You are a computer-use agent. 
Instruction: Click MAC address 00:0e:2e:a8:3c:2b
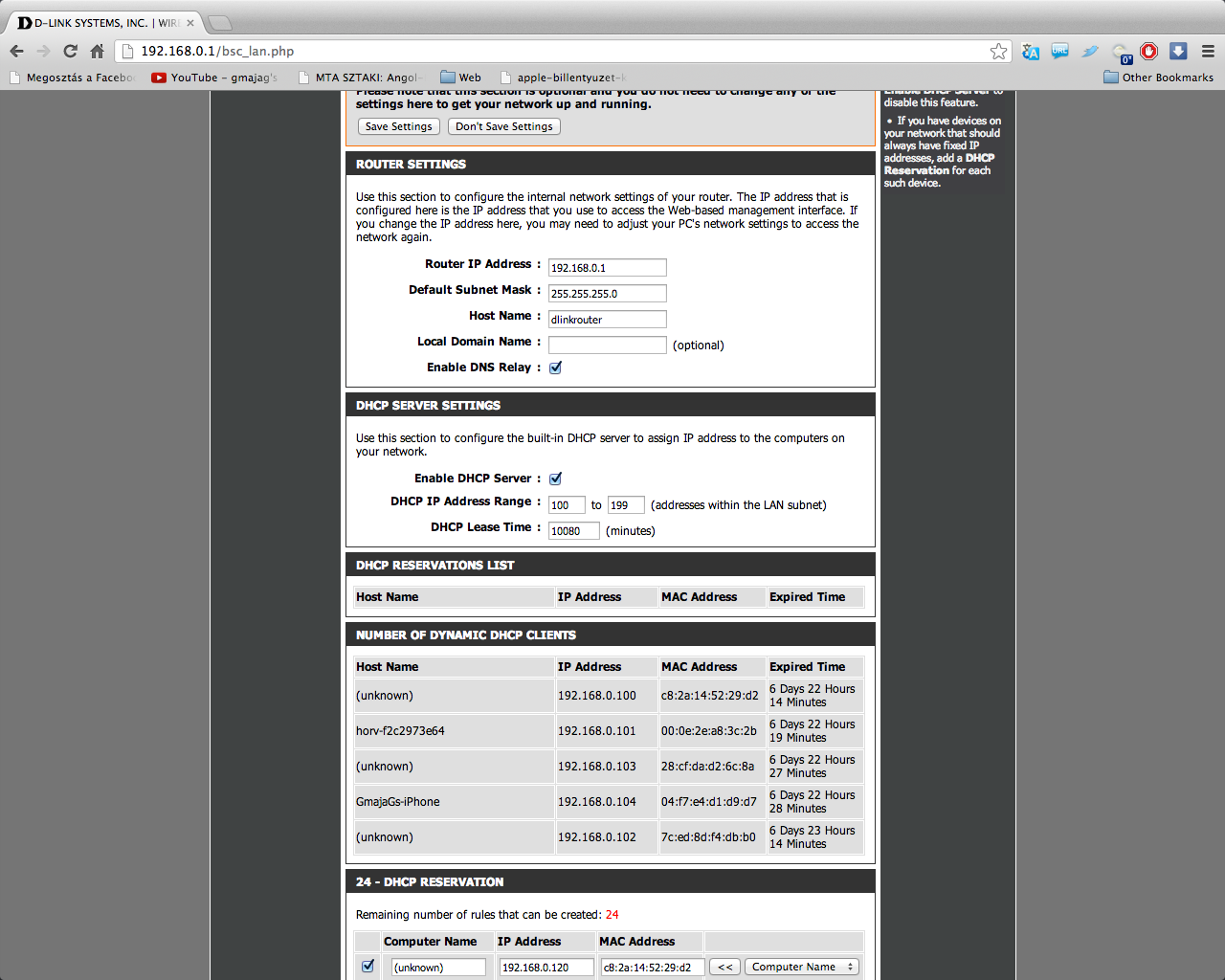point(709,731)
